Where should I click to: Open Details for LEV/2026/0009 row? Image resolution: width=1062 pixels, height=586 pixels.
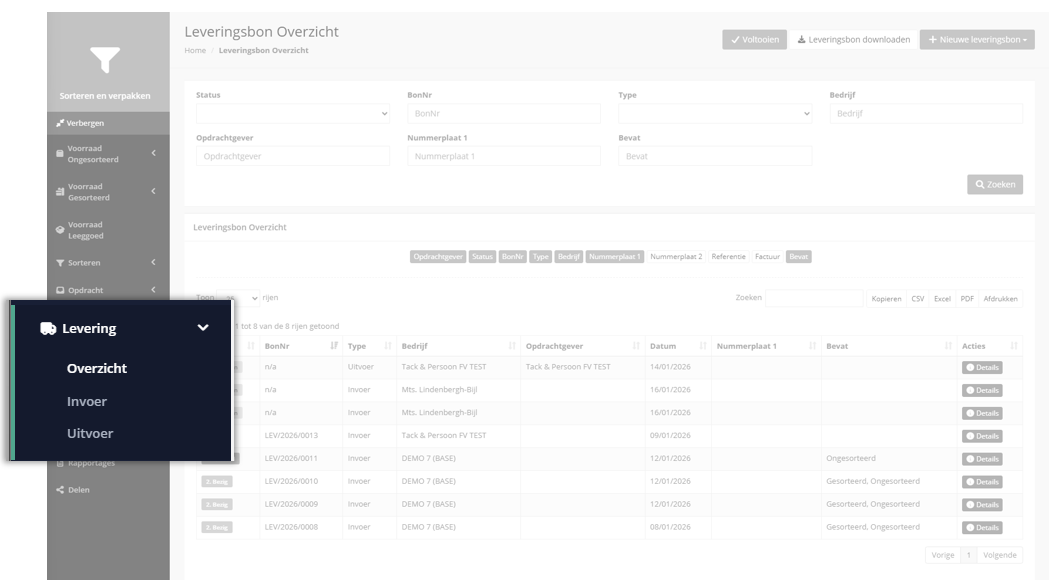point(982,505)
